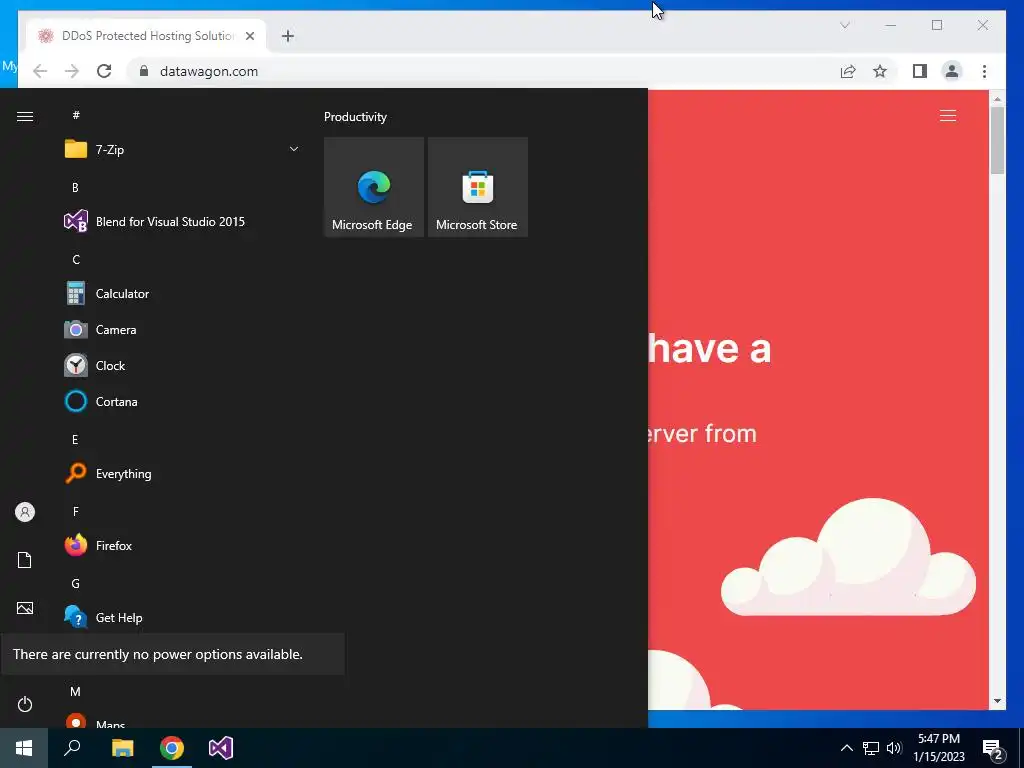Open the taskbar clock and date
This screenshot has height=768, width=1024.
tap(939, 748)
